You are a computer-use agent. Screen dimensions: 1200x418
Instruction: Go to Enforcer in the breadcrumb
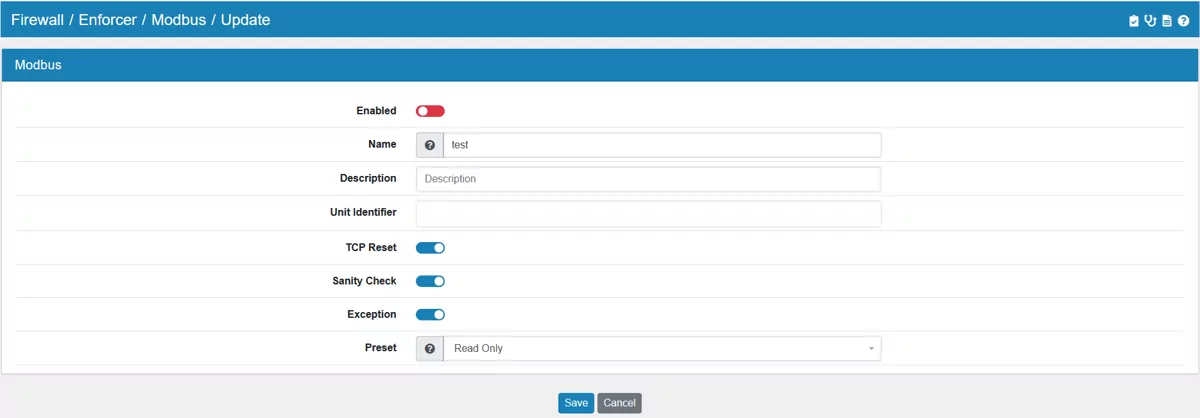[108, 20]
